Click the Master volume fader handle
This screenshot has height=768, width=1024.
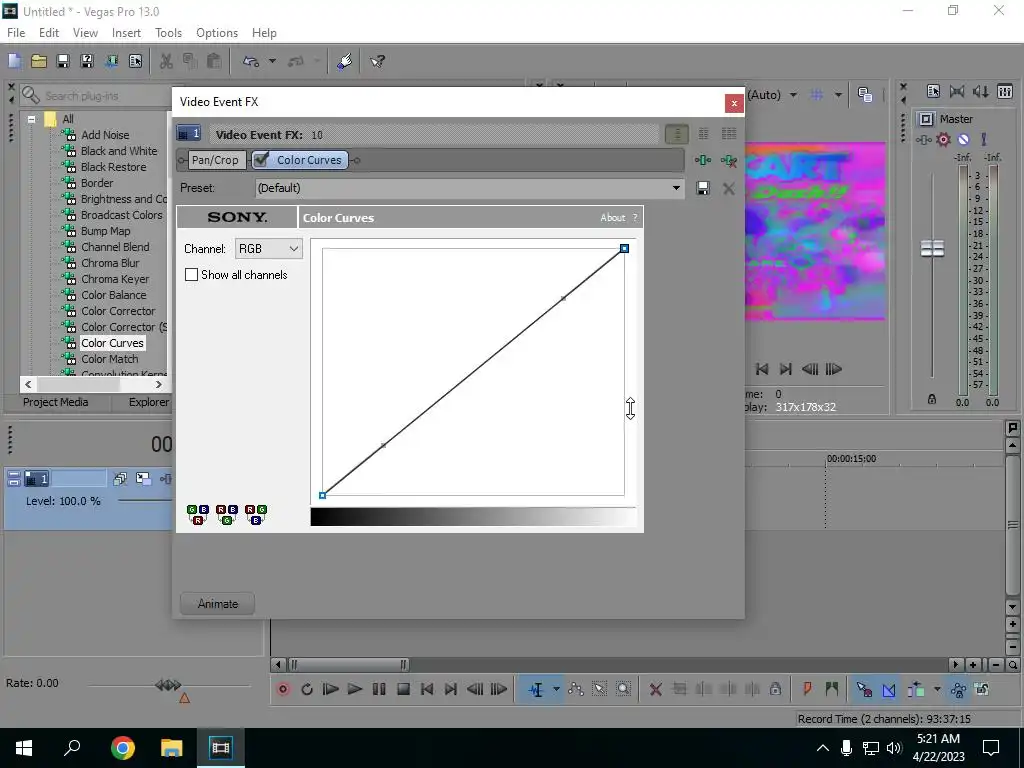click(x=932, y=248)
